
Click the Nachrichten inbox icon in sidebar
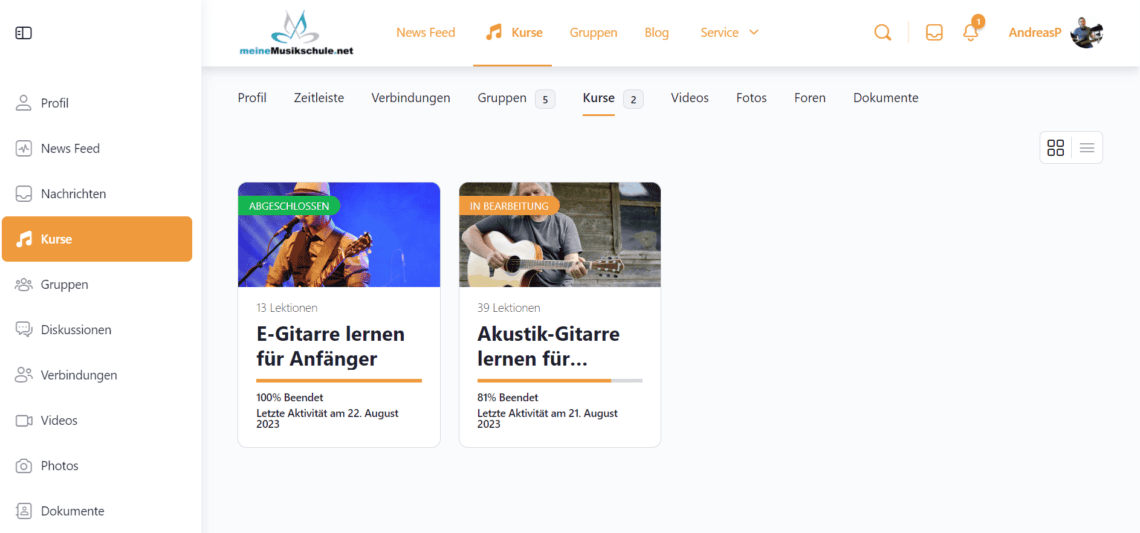(24, 193)
